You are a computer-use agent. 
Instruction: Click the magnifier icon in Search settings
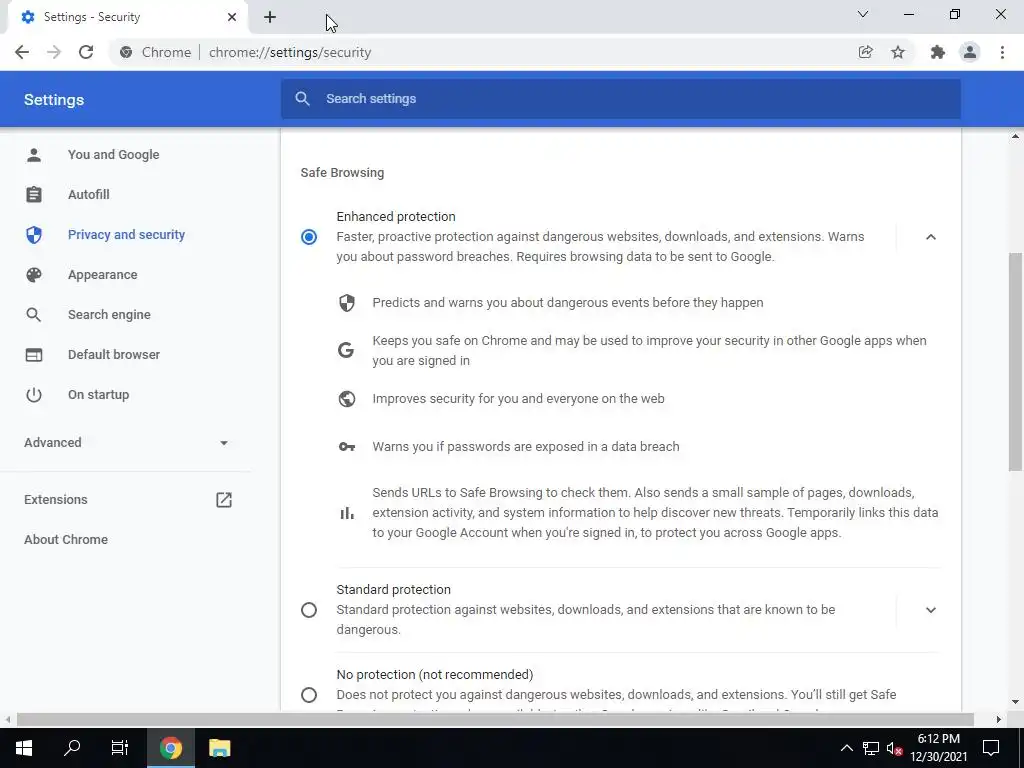pyautogui.click(x=302, y=99)
